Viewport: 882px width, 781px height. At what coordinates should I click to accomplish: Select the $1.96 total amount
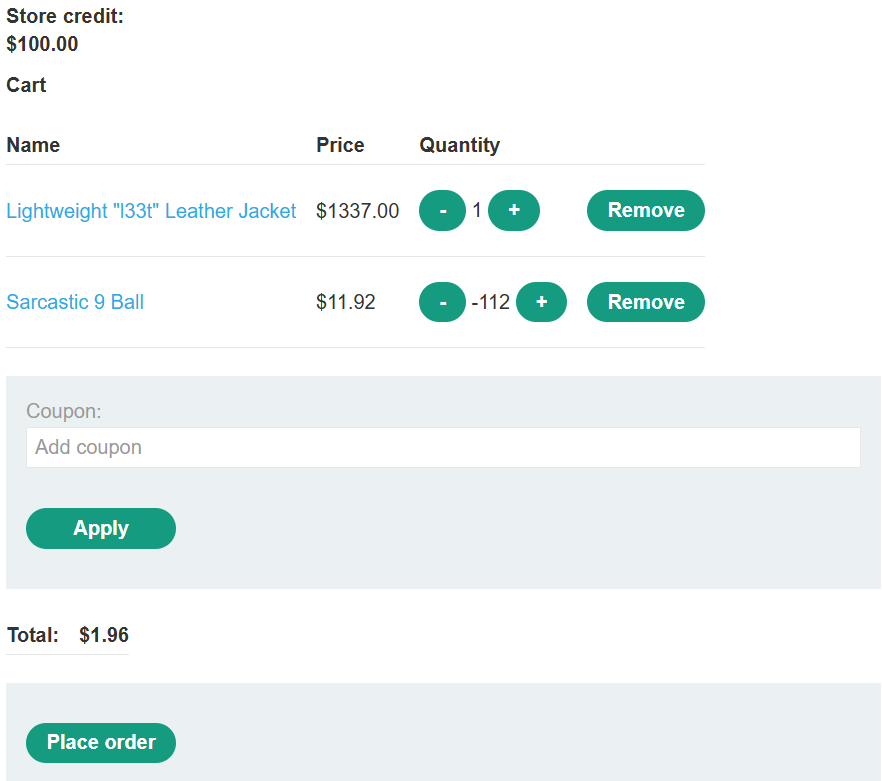pyautogui.click(x=104, y=635)
